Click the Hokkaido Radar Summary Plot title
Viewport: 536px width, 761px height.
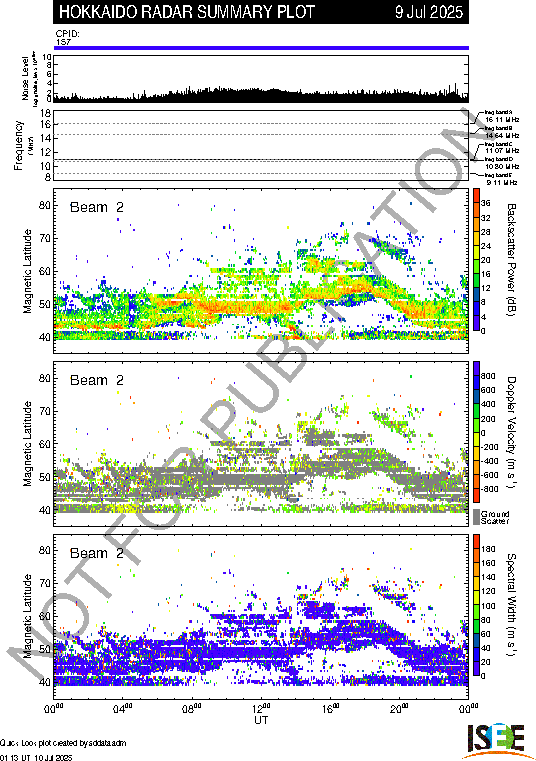tap(187, 12)
